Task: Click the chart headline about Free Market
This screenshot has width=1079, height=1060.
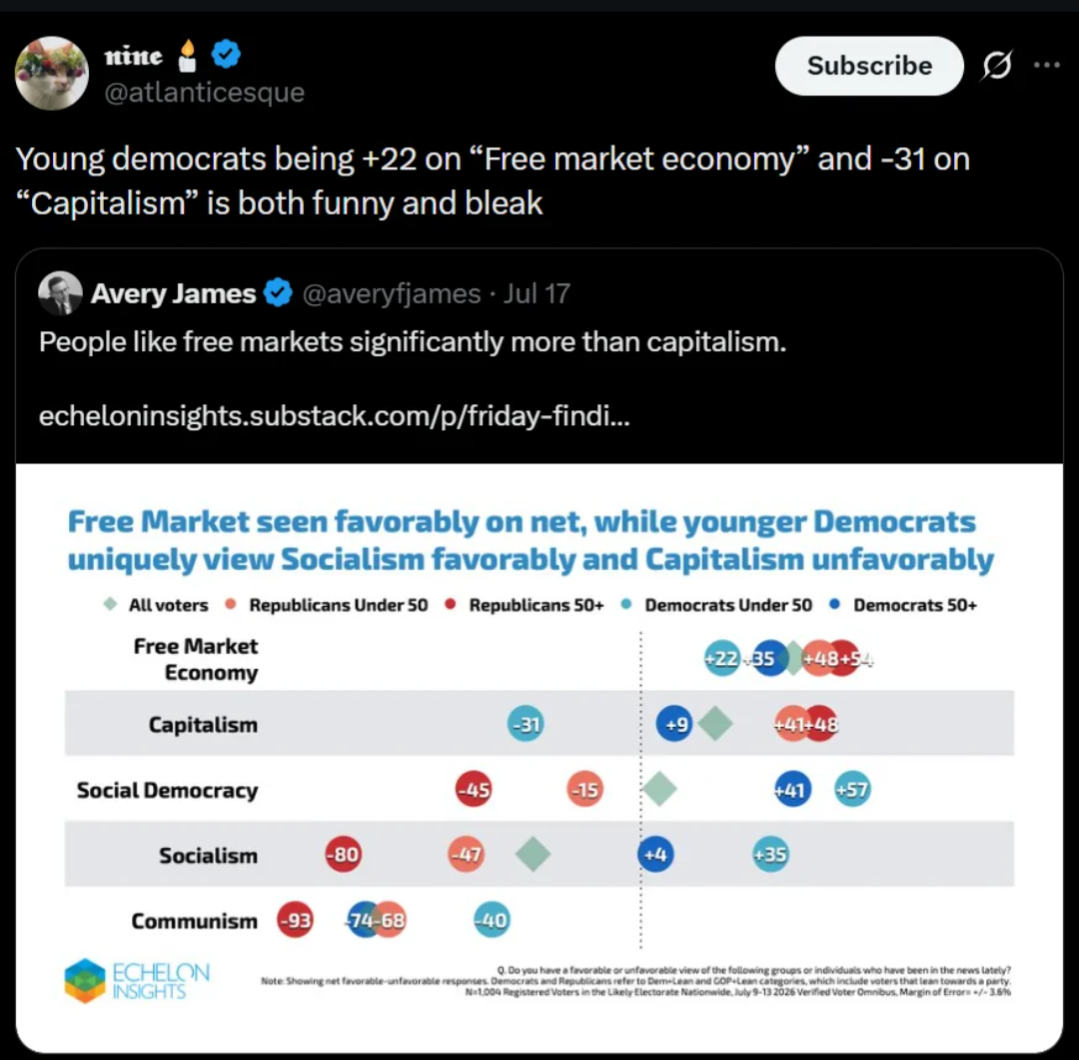Action: click(x=531, y=540)
